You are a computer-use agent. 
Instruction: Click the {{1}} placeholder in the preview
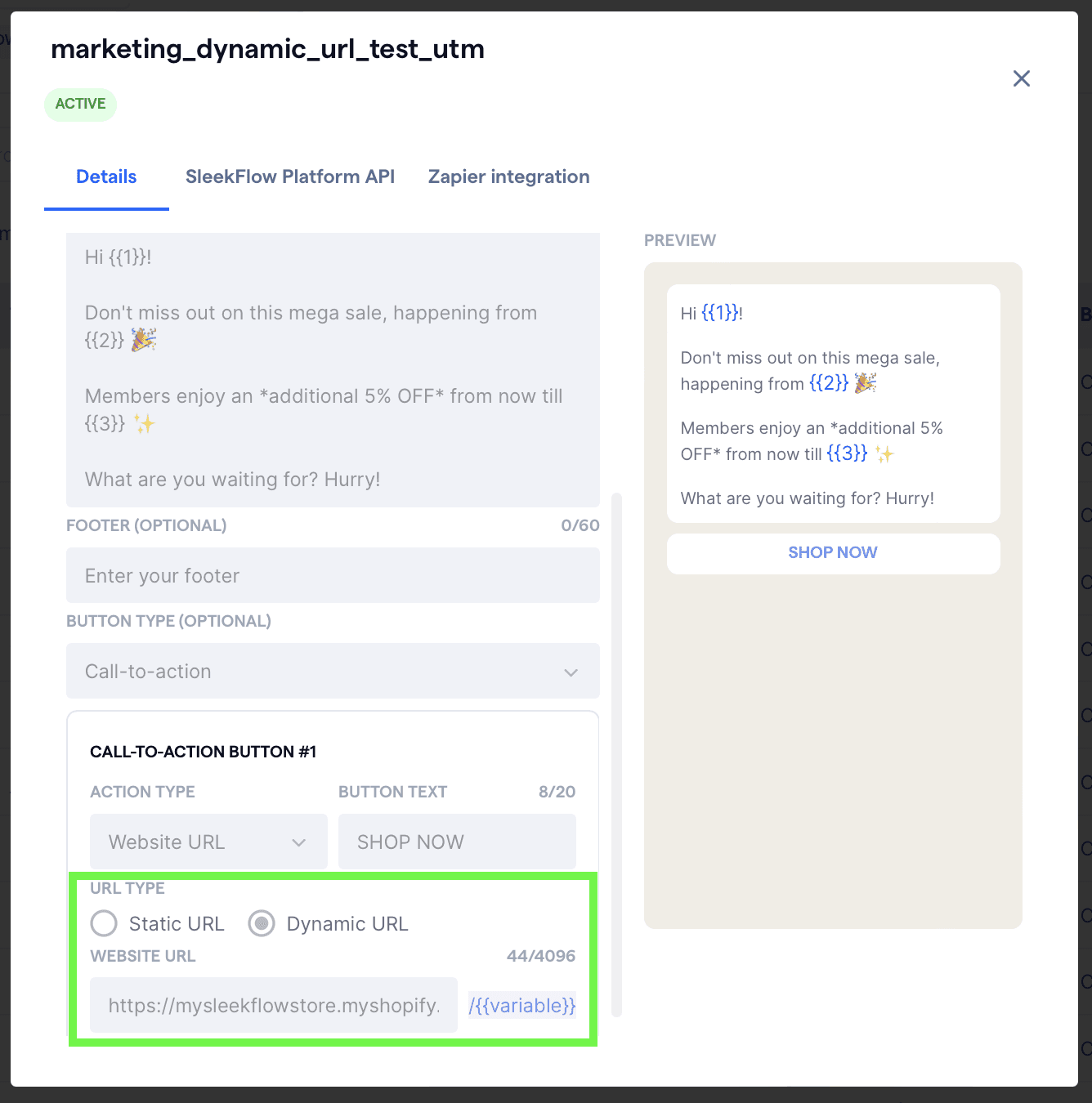click(x=719, y=313)
